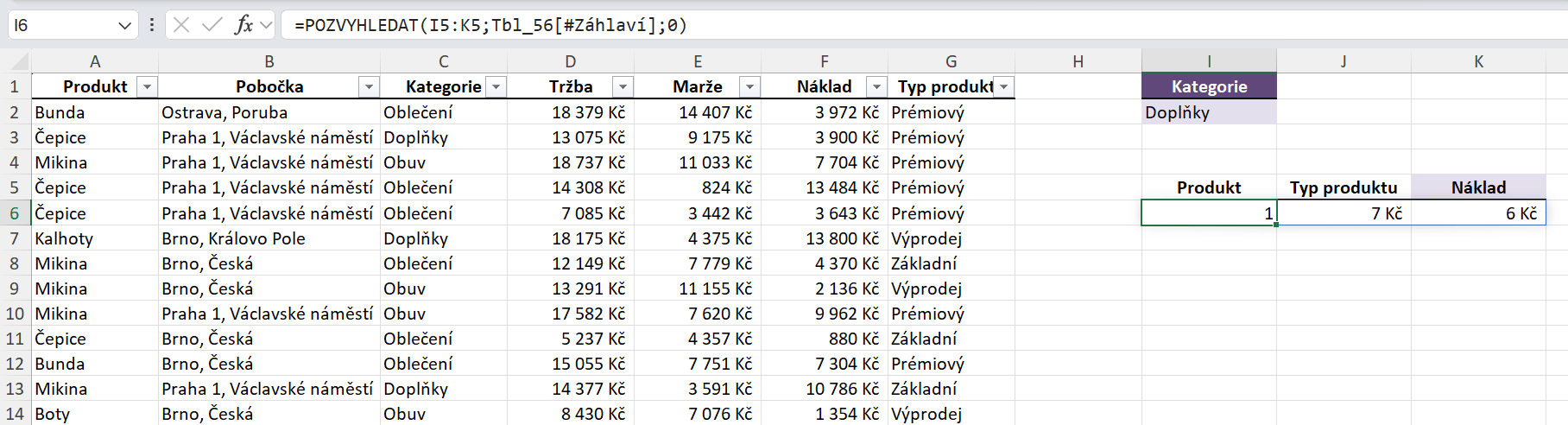Click the formula bar options dots
Viewport: 1568px width, 425px height.
coord(152,25)
